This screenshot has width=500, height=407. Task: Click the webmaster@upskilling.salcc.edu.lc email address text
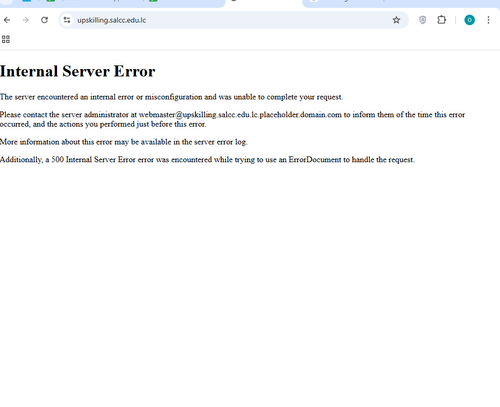click(240, 115)
